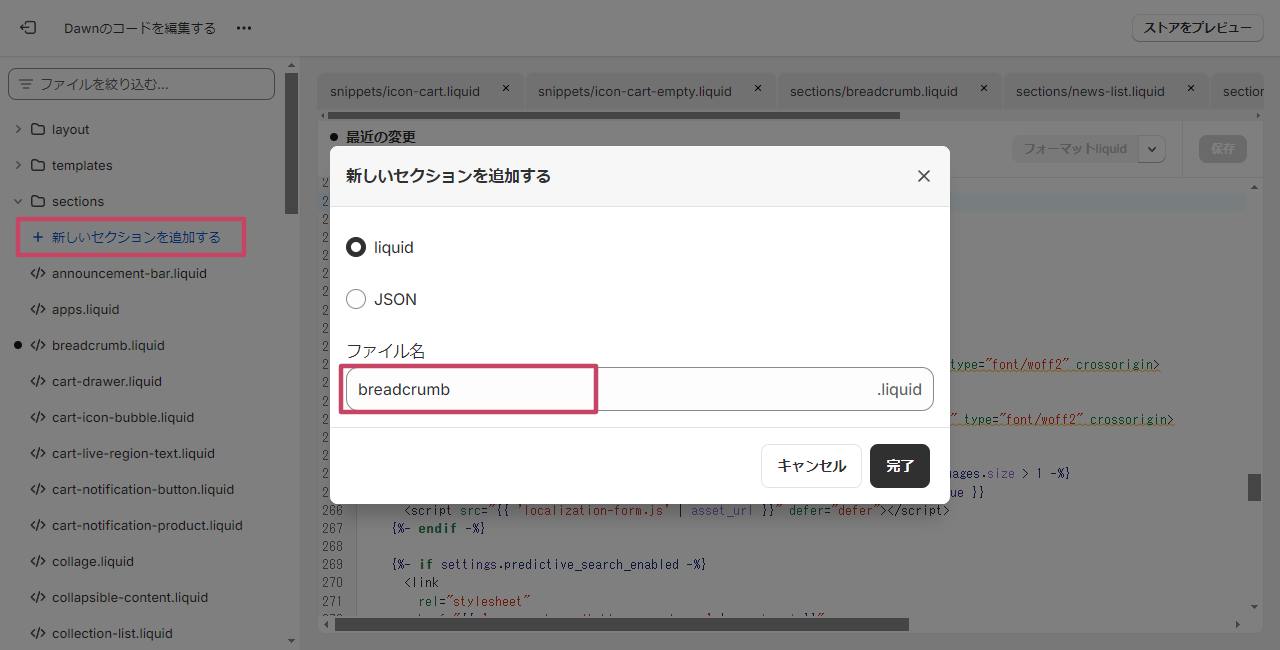
Task: Select the liquid radio button
Action: (355, 247)
